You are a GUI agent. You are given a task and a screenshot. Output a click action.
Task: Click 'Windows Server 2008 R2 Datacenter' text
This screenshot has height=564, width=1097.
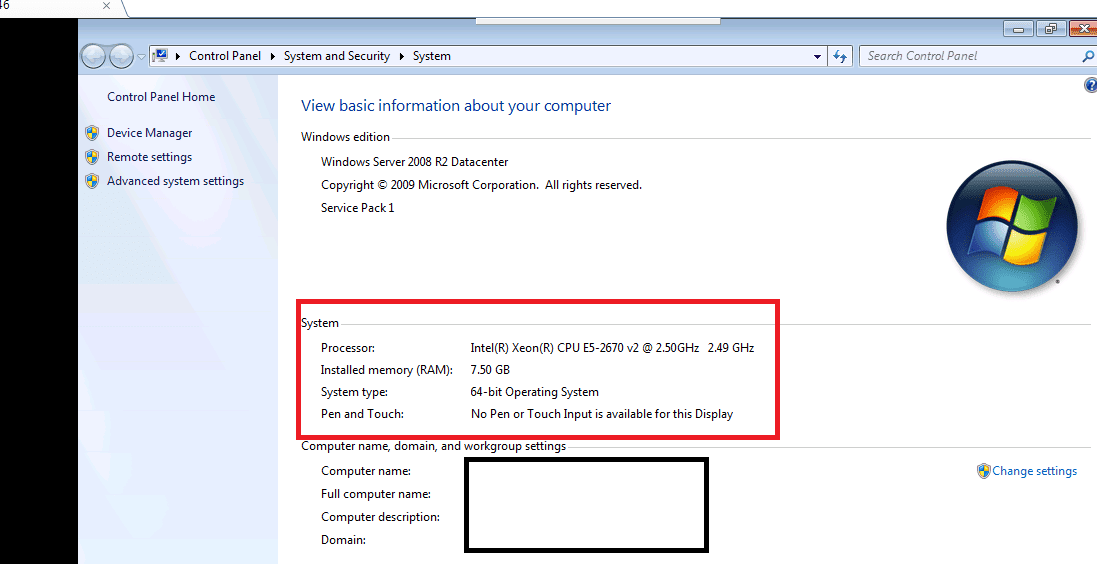[414, 162]
